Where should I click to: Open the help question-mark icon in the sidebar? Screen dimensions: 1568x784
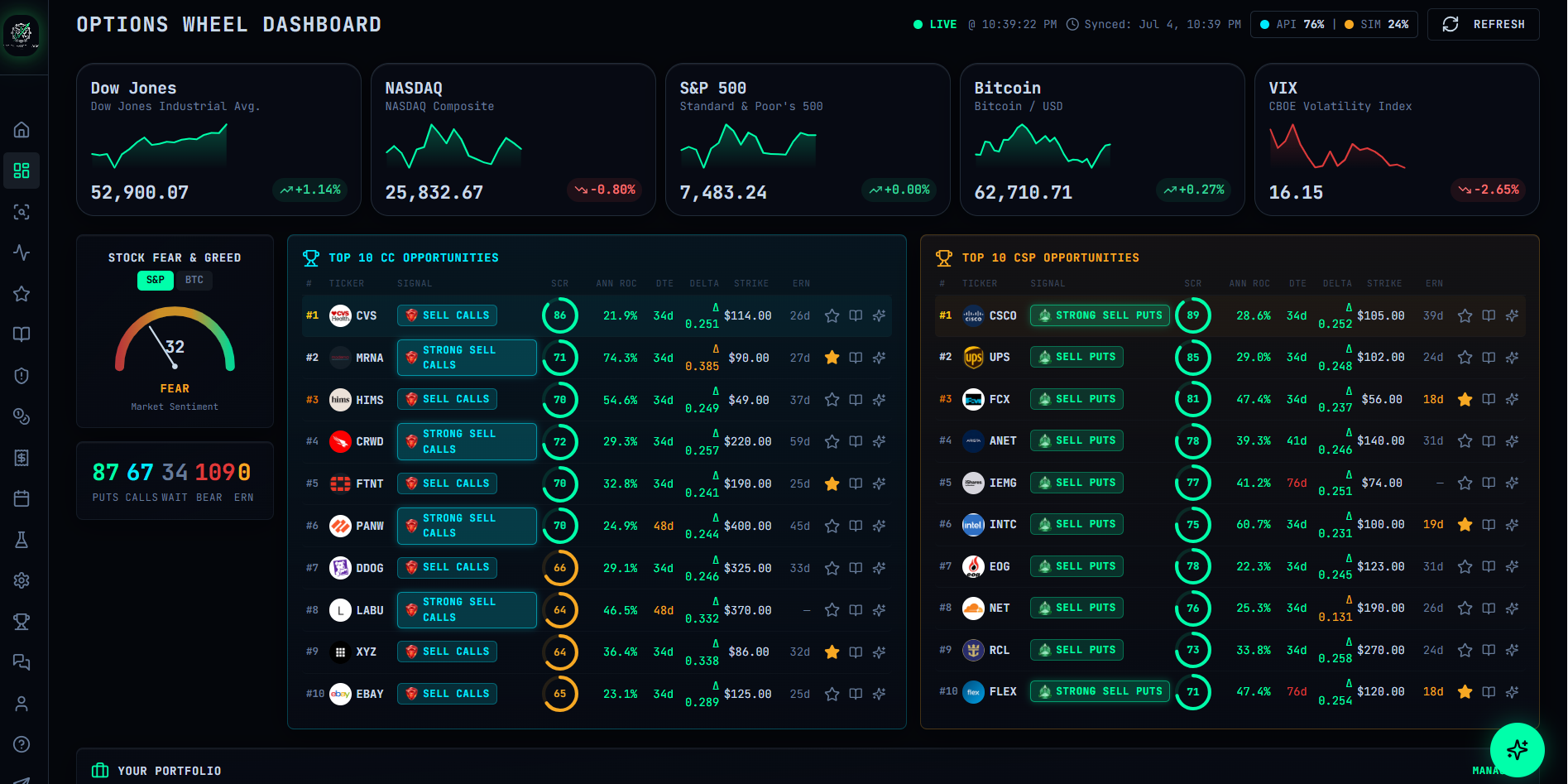pyautogui.click(x=22, y=744)
